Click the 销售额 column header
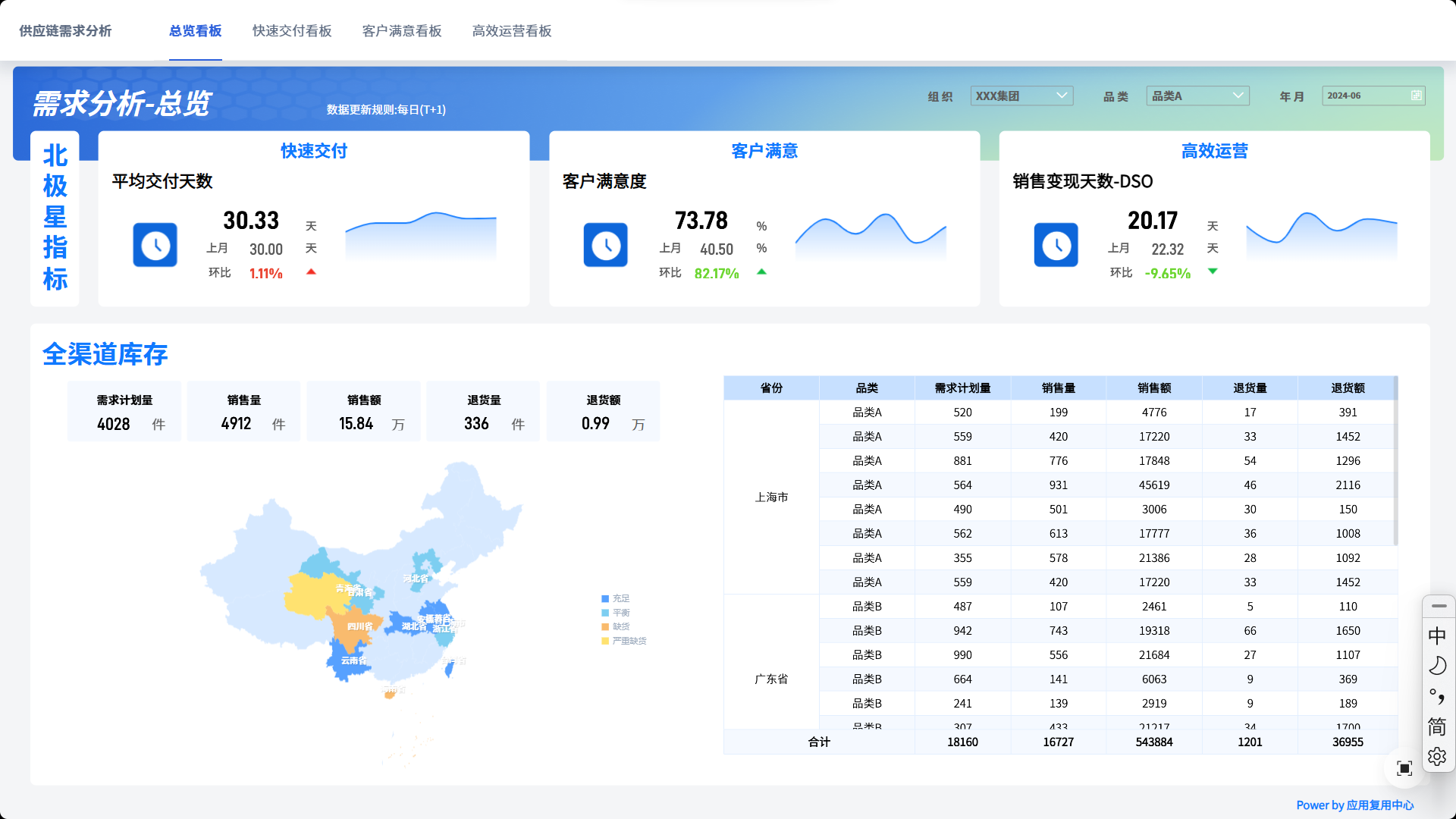 pos(1153,388)
